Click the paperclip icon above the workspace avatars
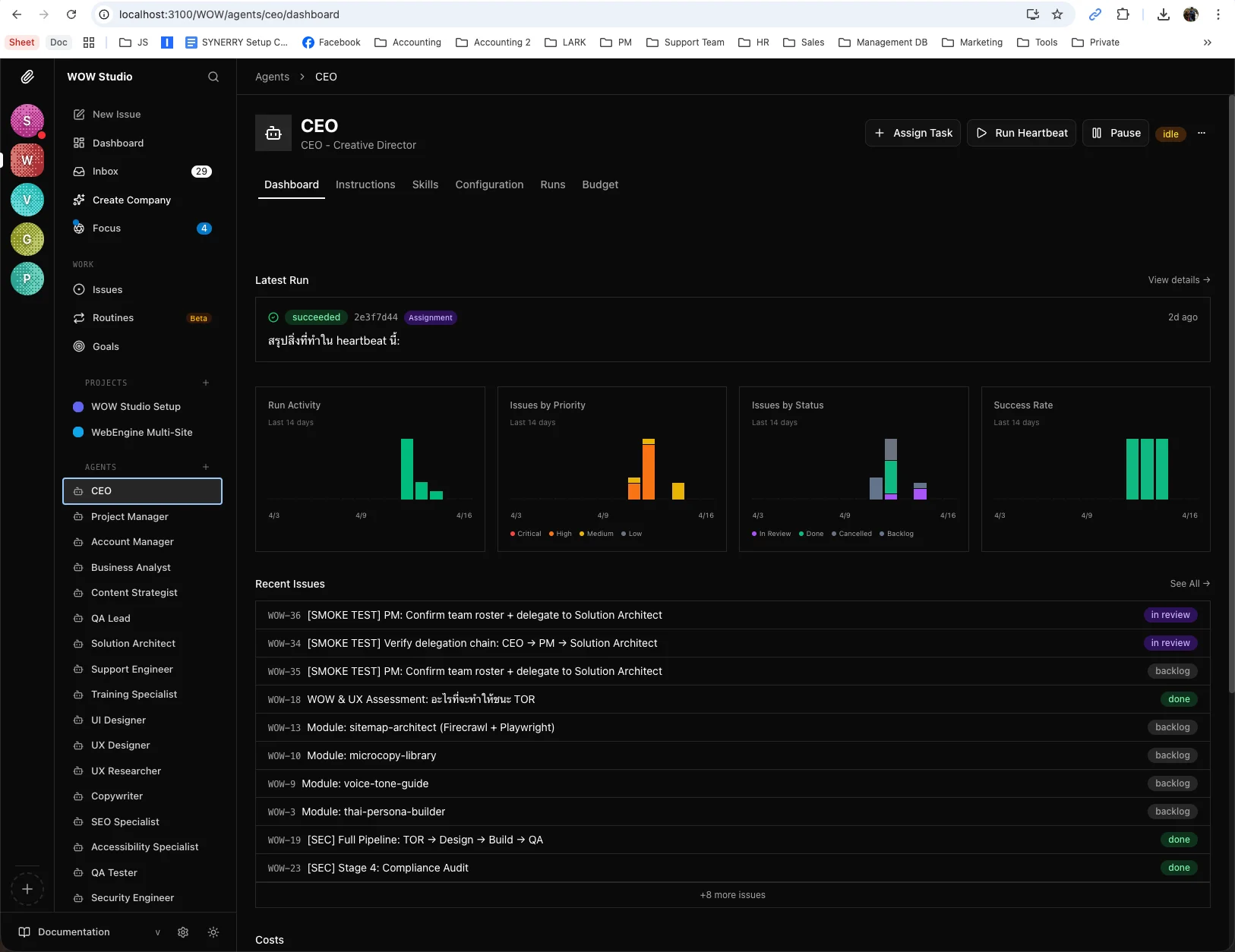The height and width of the screenshot is (952, 1235). [x=28, y=77]
